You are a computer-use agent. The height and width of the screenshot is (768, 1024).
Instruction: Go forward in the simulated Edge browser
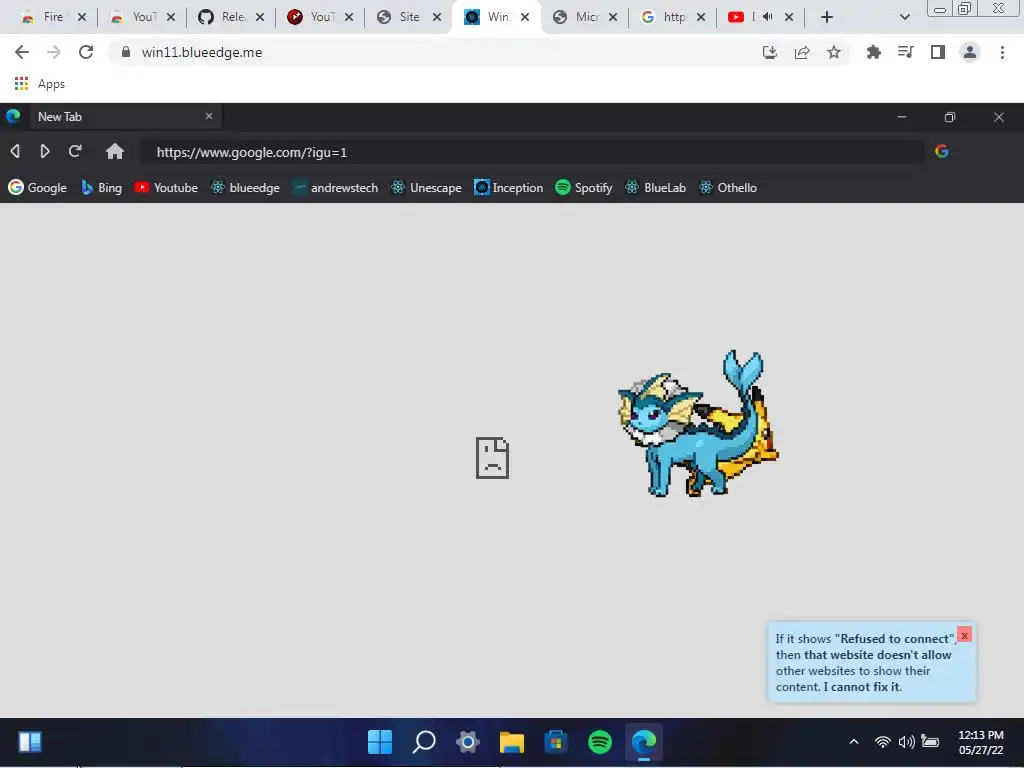(x=45, y=152)
